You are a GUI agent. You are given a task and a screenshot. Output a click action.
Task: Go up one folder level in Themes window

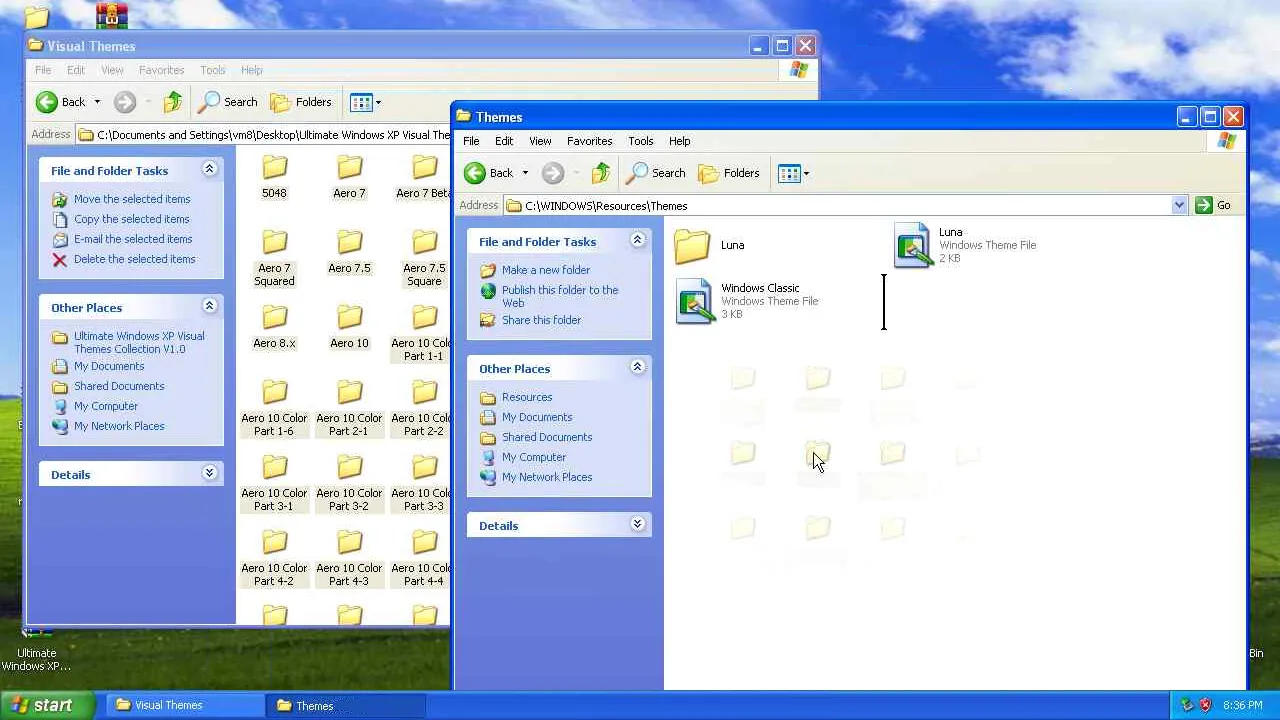(600, 173)
